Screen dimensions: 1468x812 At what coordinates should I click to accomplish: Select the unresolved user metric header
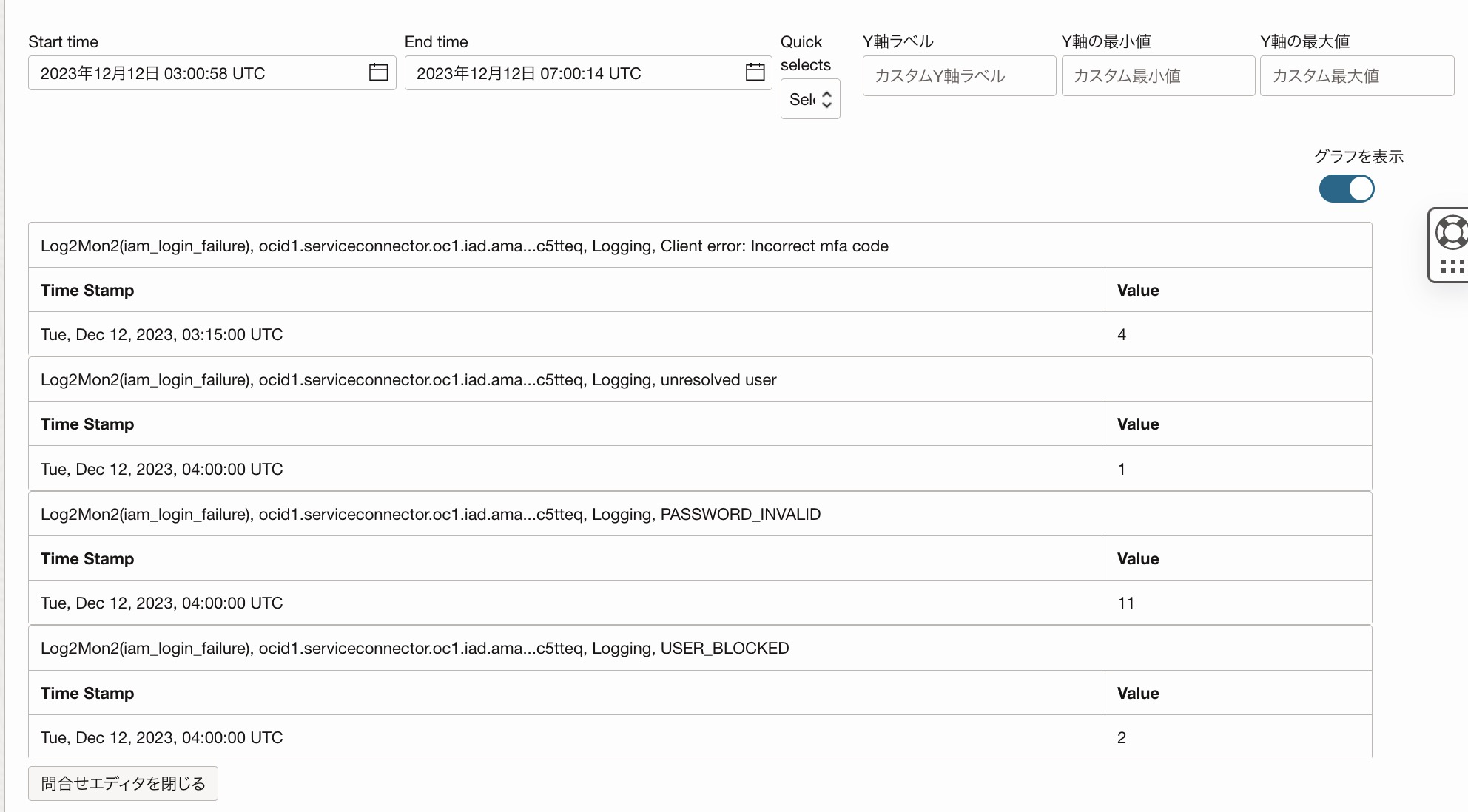[408, 380]
